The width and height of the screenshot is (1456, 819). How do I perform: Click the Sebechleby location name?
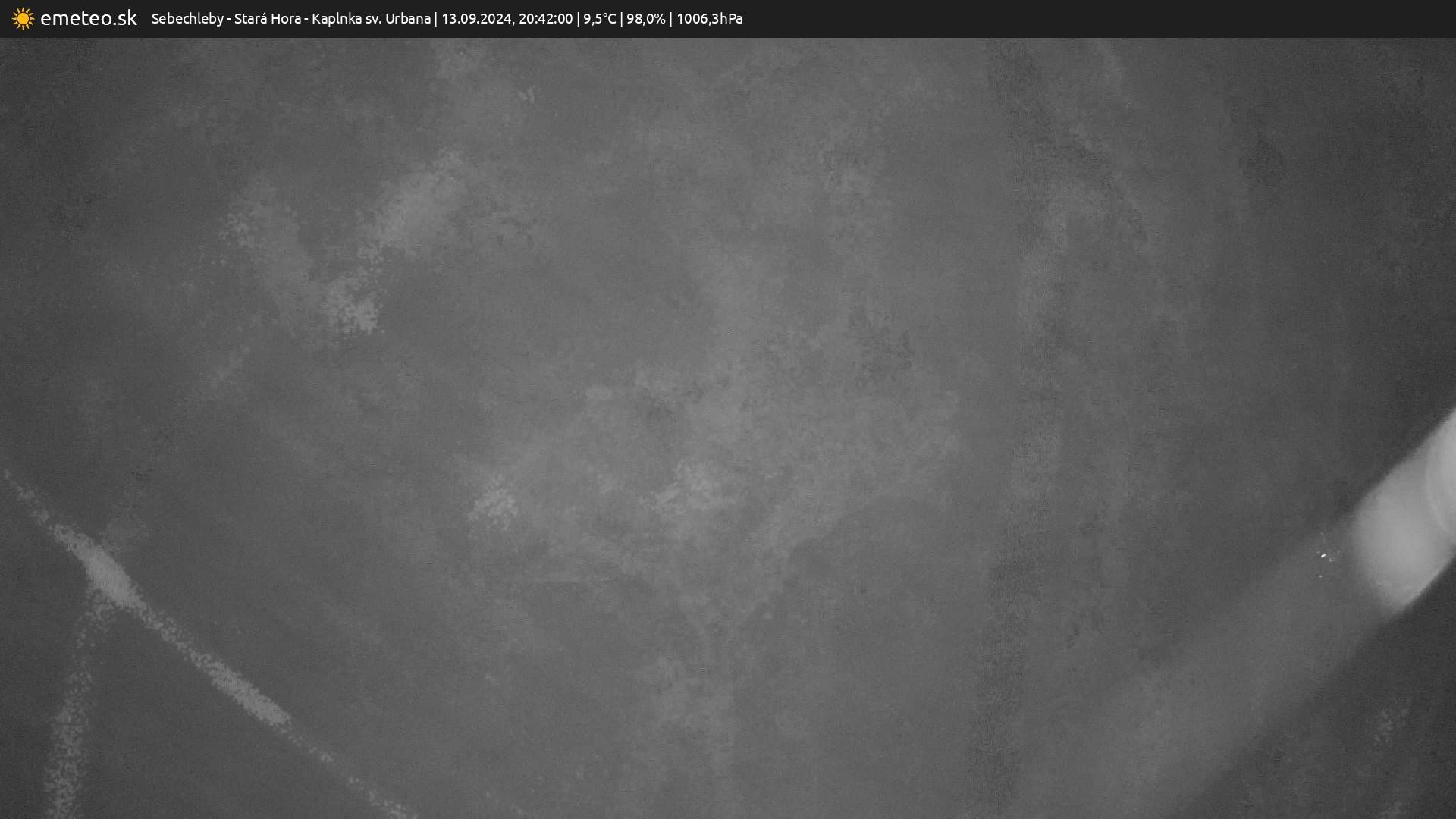pos(187,18)
